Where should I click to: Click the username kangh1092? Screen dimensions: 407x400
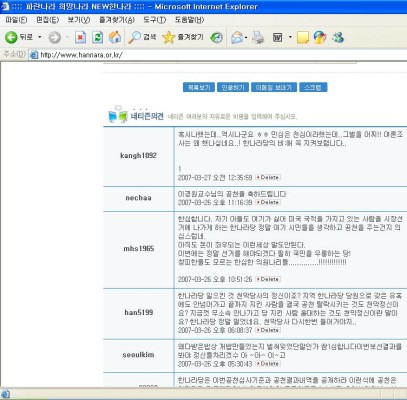138,156
